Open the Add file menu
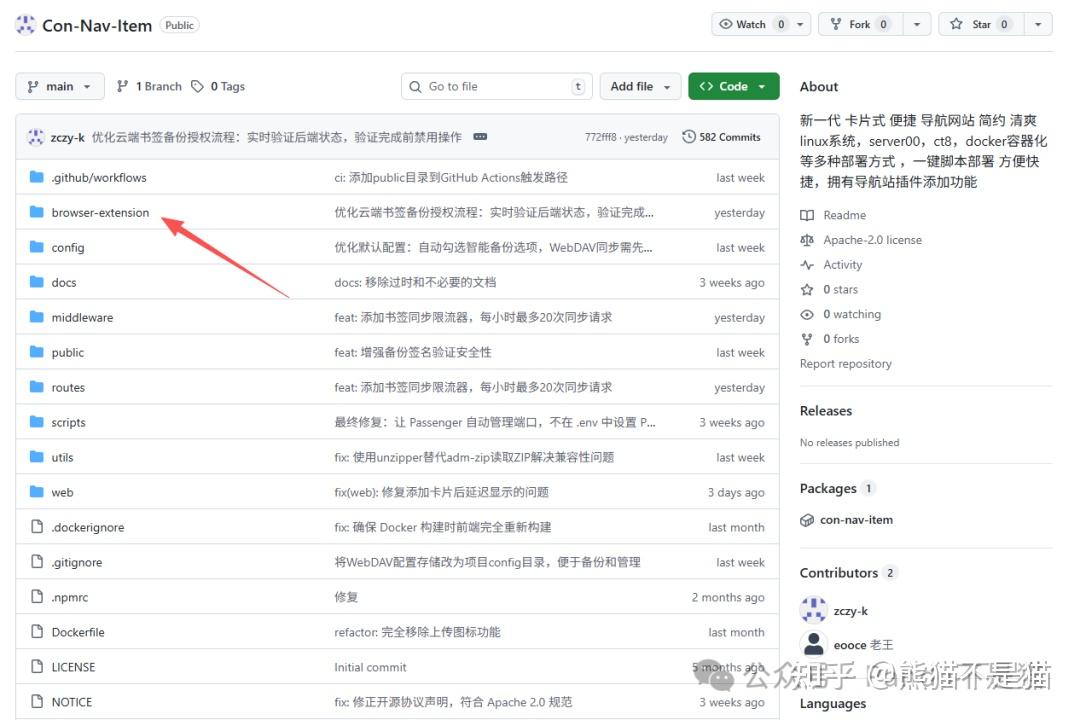1080x720 pixels. pyautogui.click(x=641, y=87)
